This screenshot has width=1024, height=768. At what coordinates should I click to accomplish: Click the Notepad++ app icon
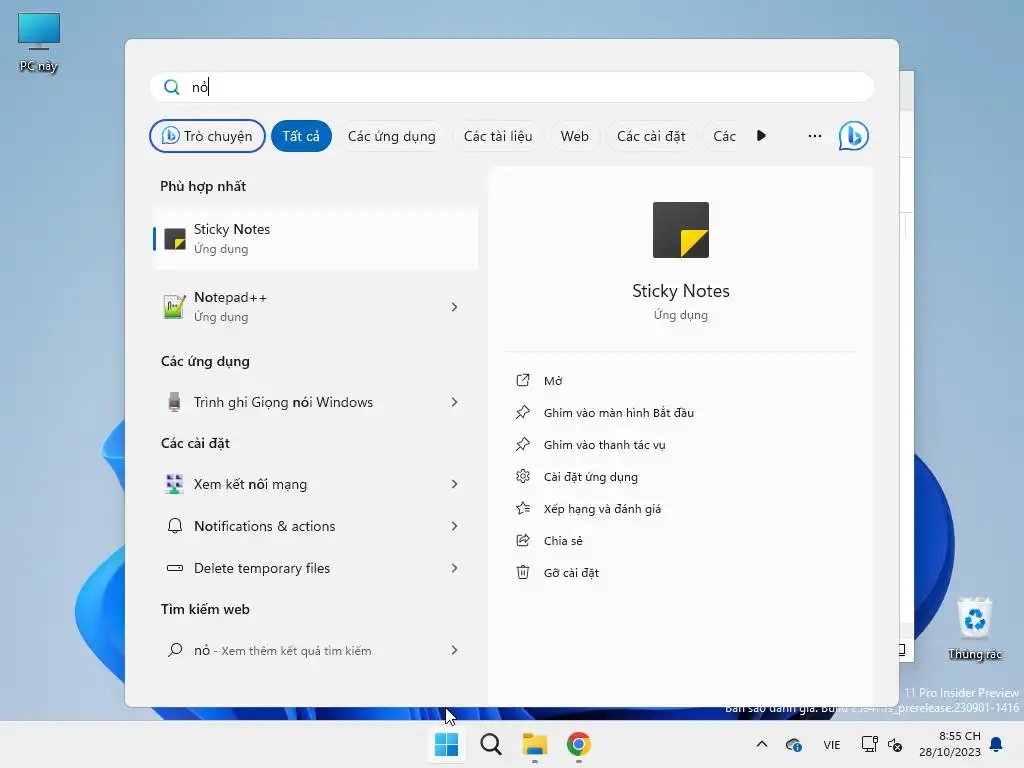174,306
